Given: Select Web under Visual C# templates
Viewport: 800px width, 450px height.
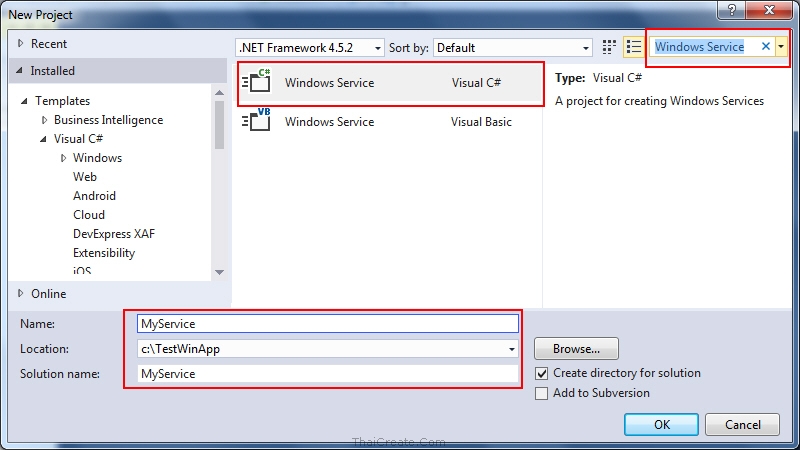Looking at the screenshot, I should click(85, 177).
